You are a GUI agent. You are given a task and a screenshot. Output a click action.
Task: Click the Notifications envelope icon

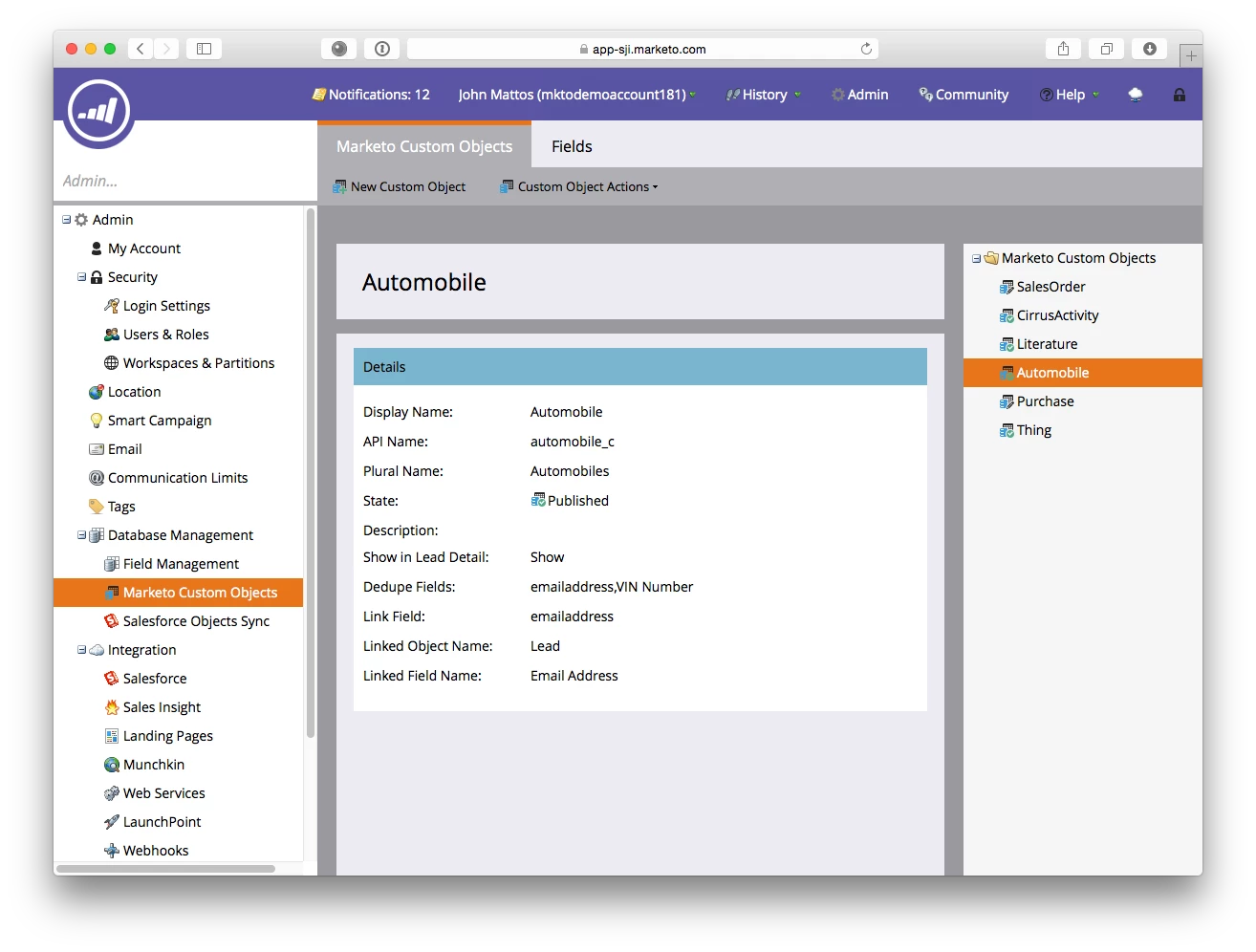pyautogui.click(x=319, y=95)
